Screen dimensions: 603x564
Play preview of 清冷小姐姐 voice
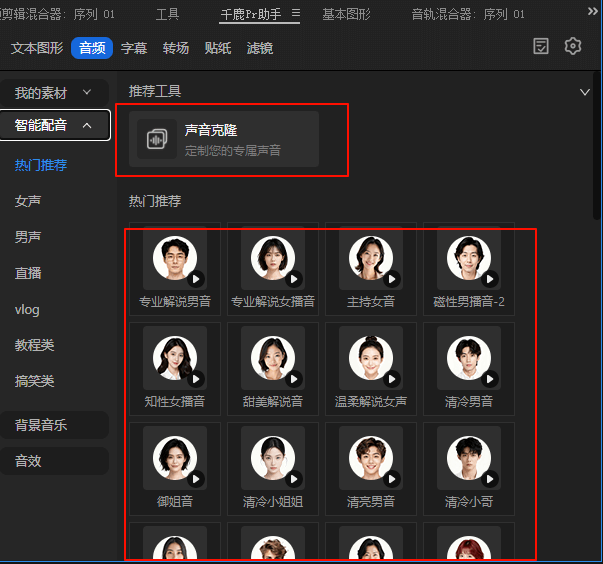pos(294,479)
